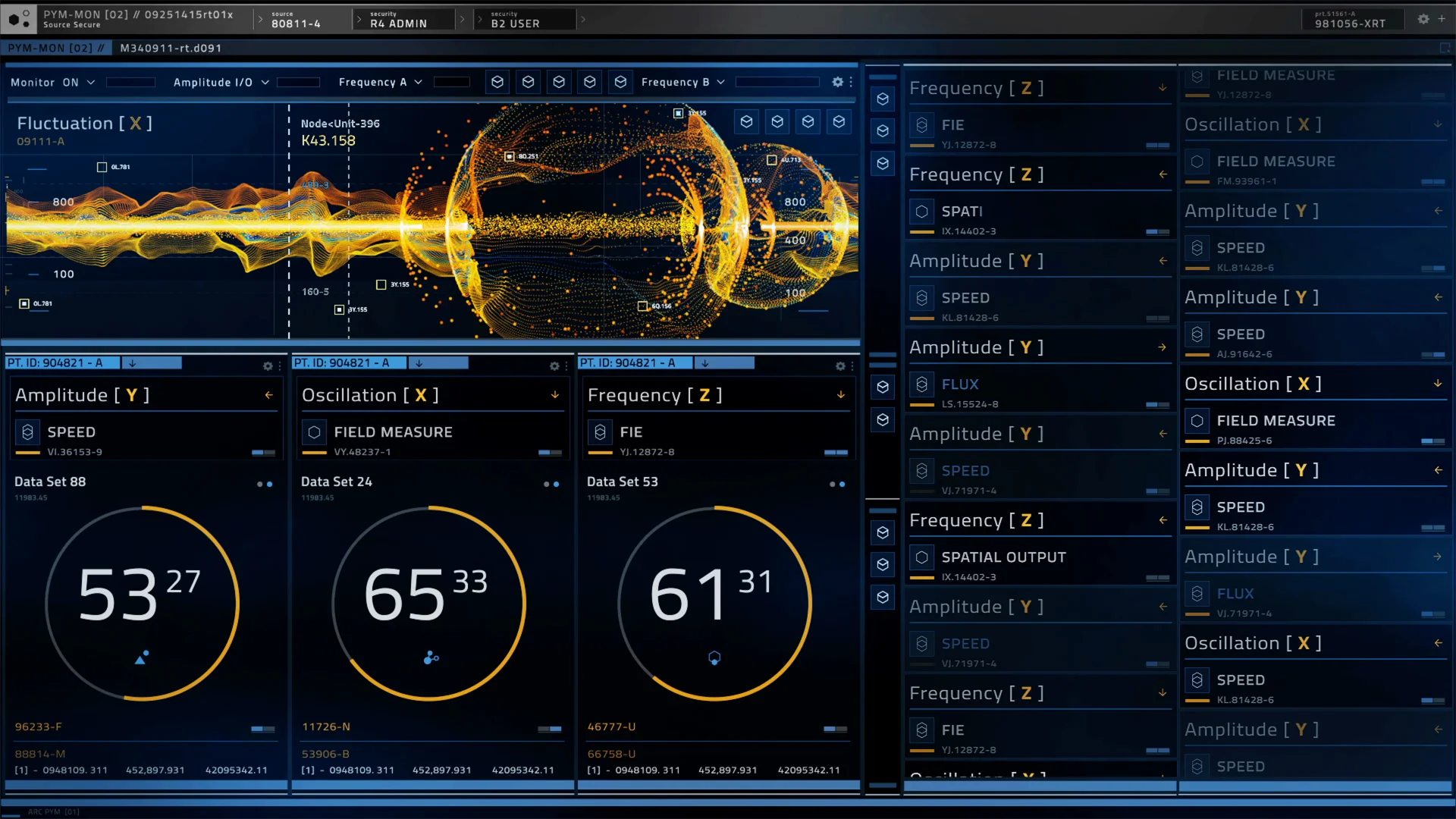Click the K43.158 value

[328, 141]
